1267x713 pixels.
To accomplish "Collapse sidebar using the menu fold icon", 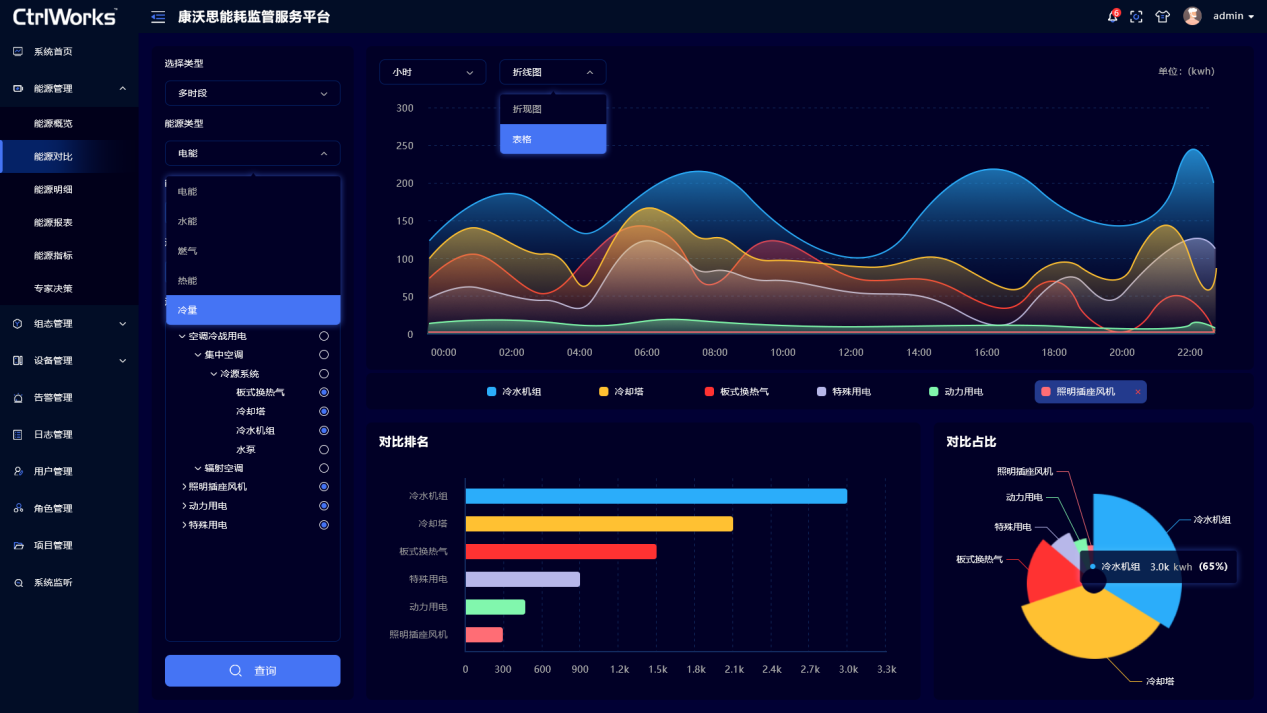I will (x=158, y=17).
